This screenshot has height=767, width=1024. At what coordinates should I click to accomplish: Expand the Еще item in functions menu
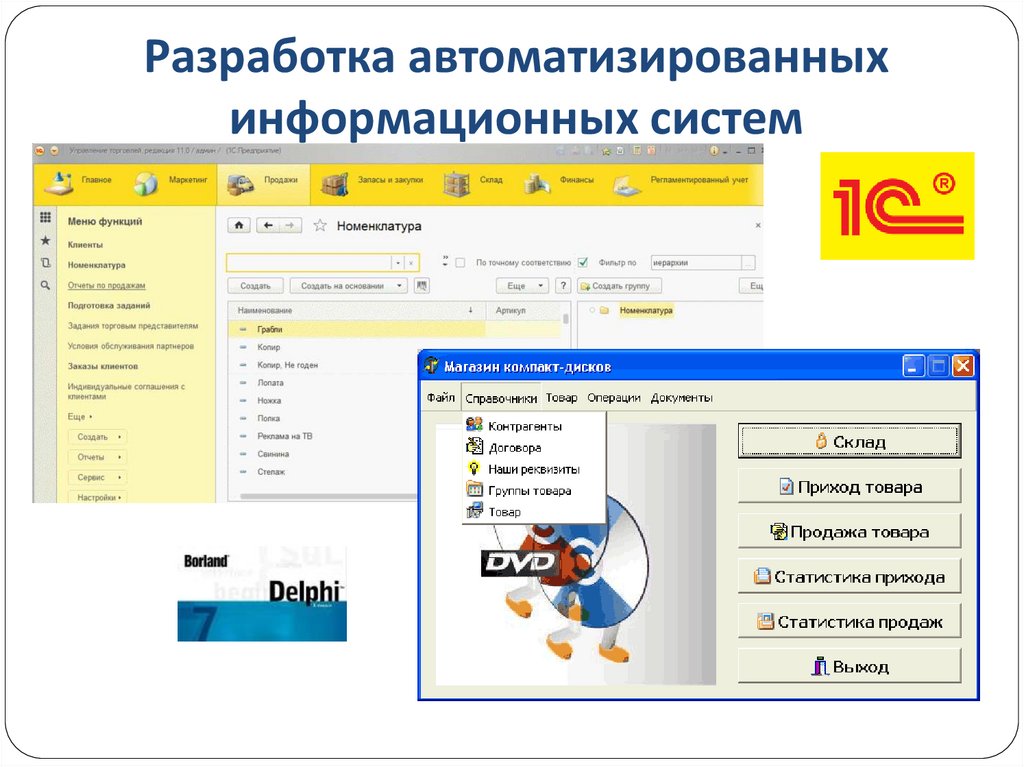point(80,416)
